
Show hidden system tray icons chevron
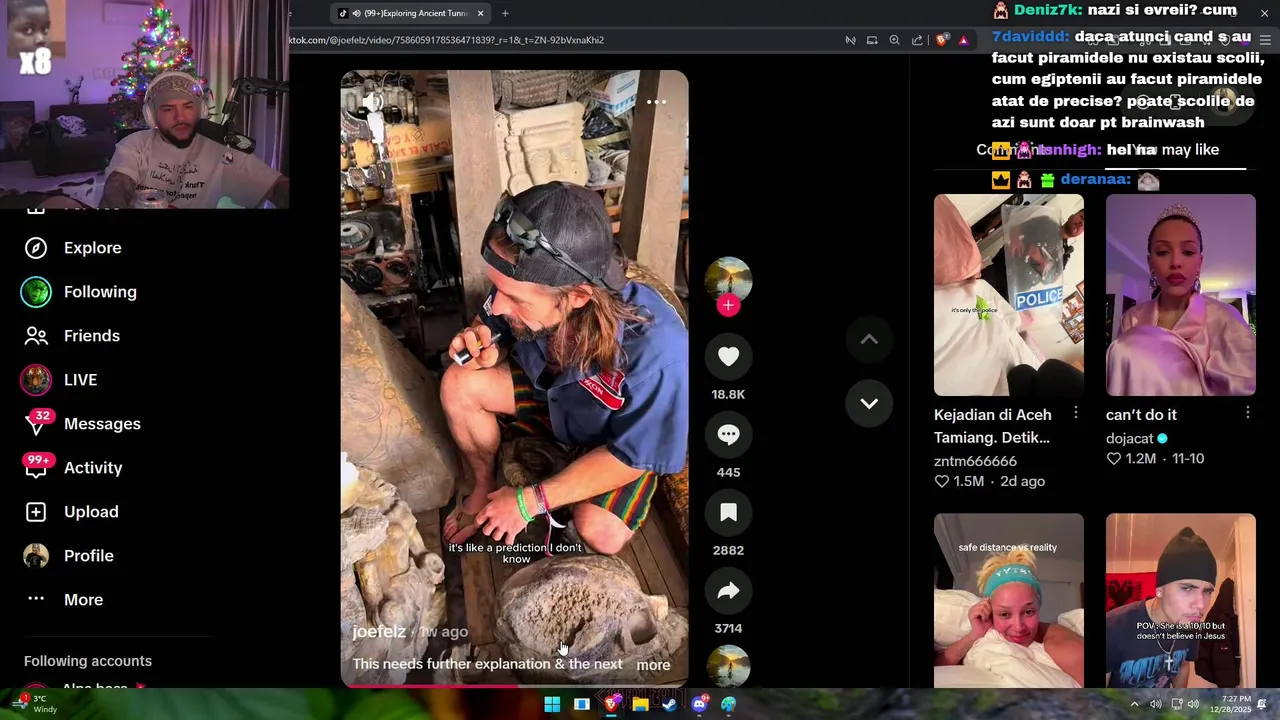coord(1134,704)
